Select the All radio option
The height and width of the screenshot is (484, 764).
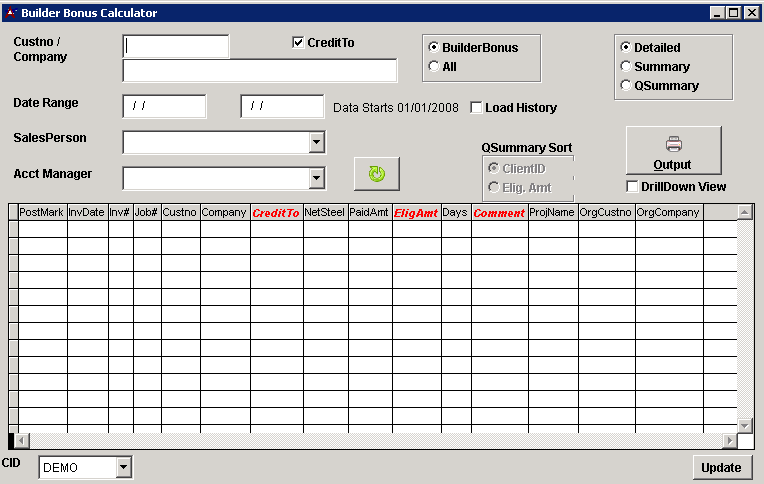coord(433,67)
